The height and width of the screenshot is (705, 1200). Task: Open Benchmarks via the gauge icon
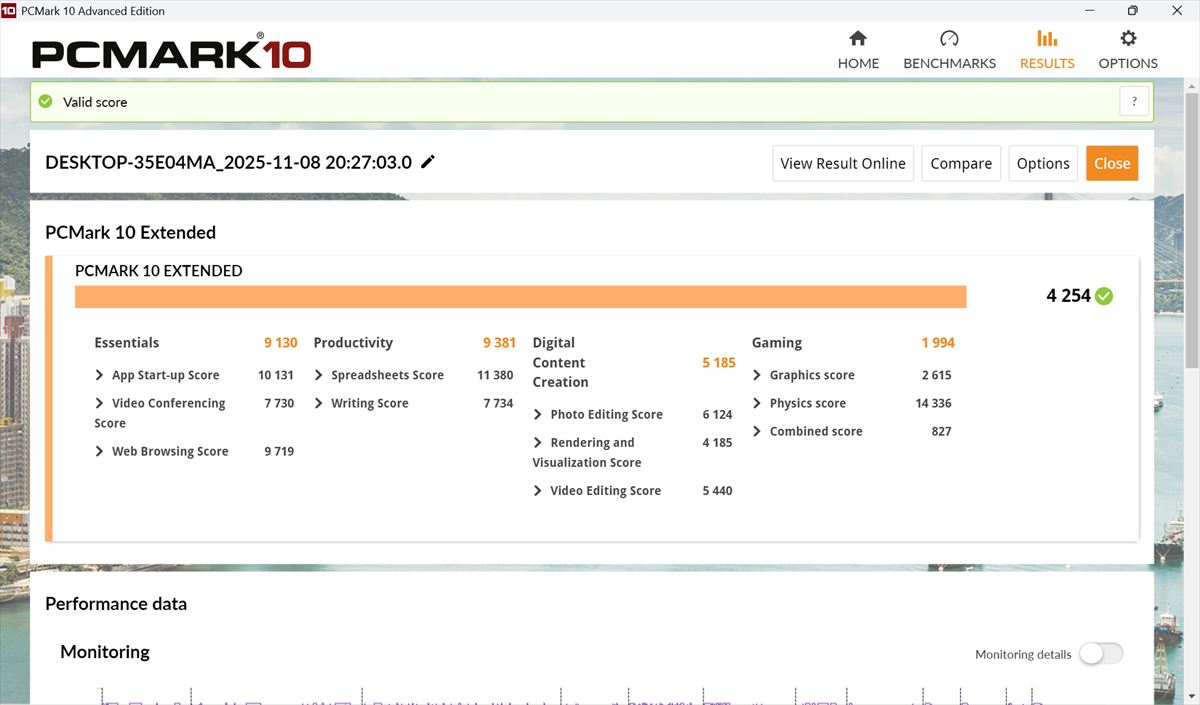click(949, 39)
